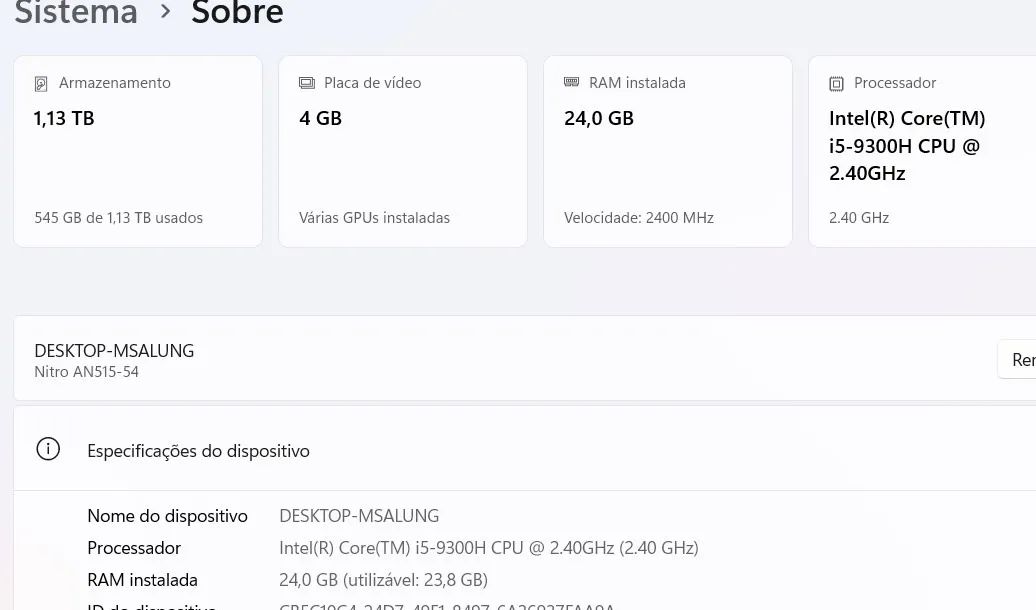Open the RAM instalada summary card
The height and width of the screenshot is (610, 1036).
click(667, 150)
